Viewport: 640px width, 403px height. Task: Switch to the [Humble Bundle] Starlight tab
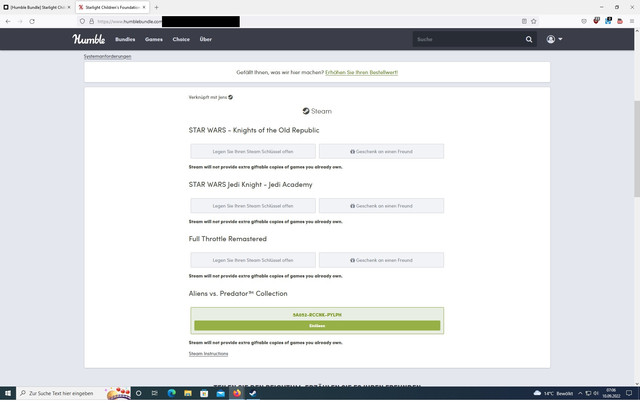37,7
